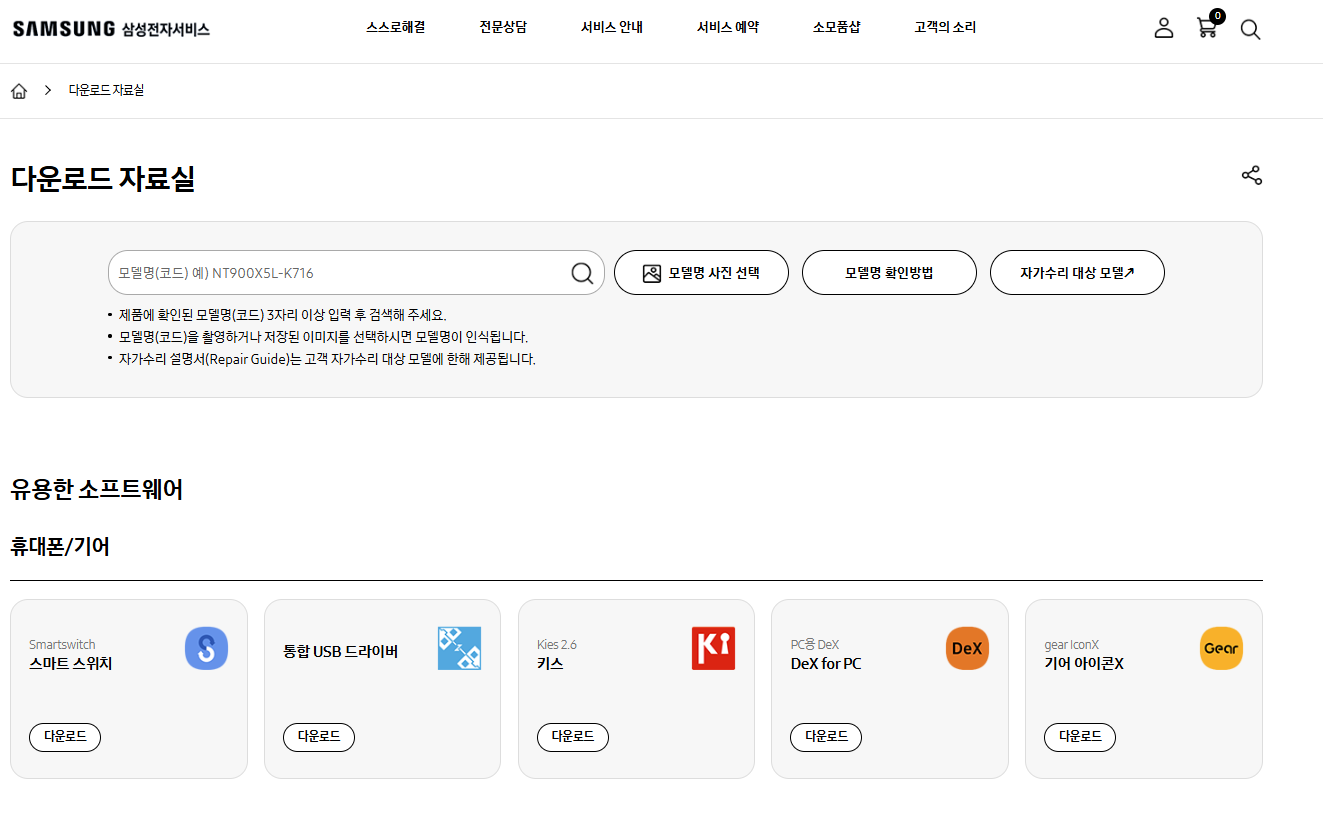Screen dimensions: 1323x813
Task: Click the 모델명 사진 선택 button
Action: (x=701, y=273)
